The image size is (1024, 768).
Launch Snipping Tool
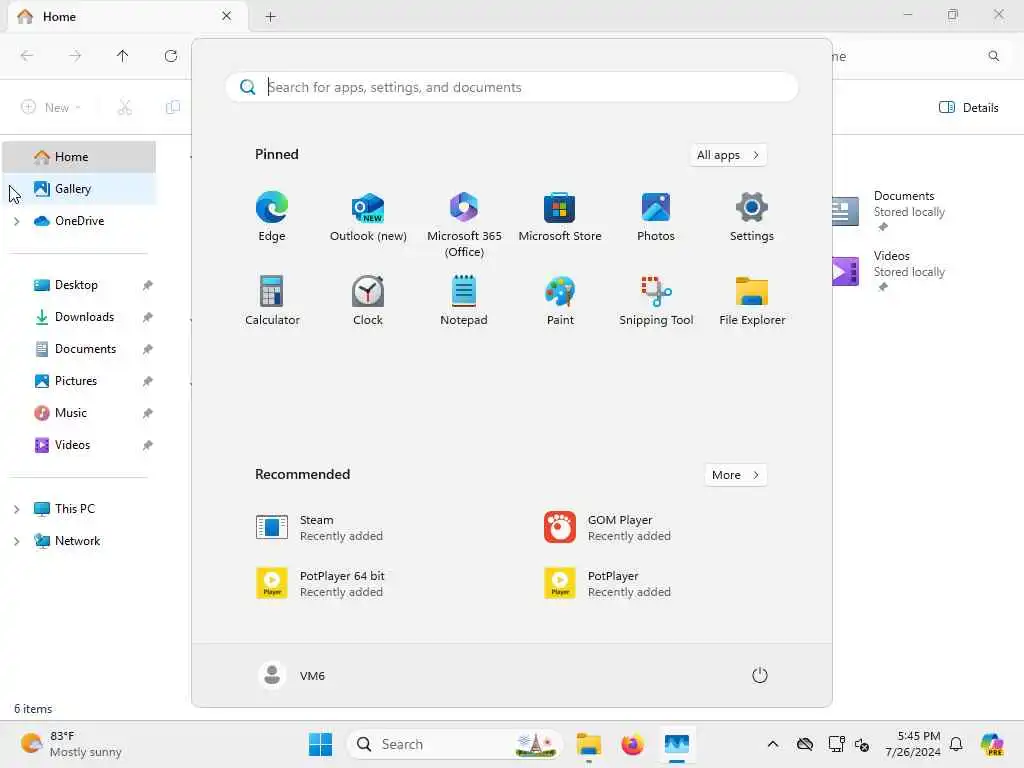pos(656,300)
